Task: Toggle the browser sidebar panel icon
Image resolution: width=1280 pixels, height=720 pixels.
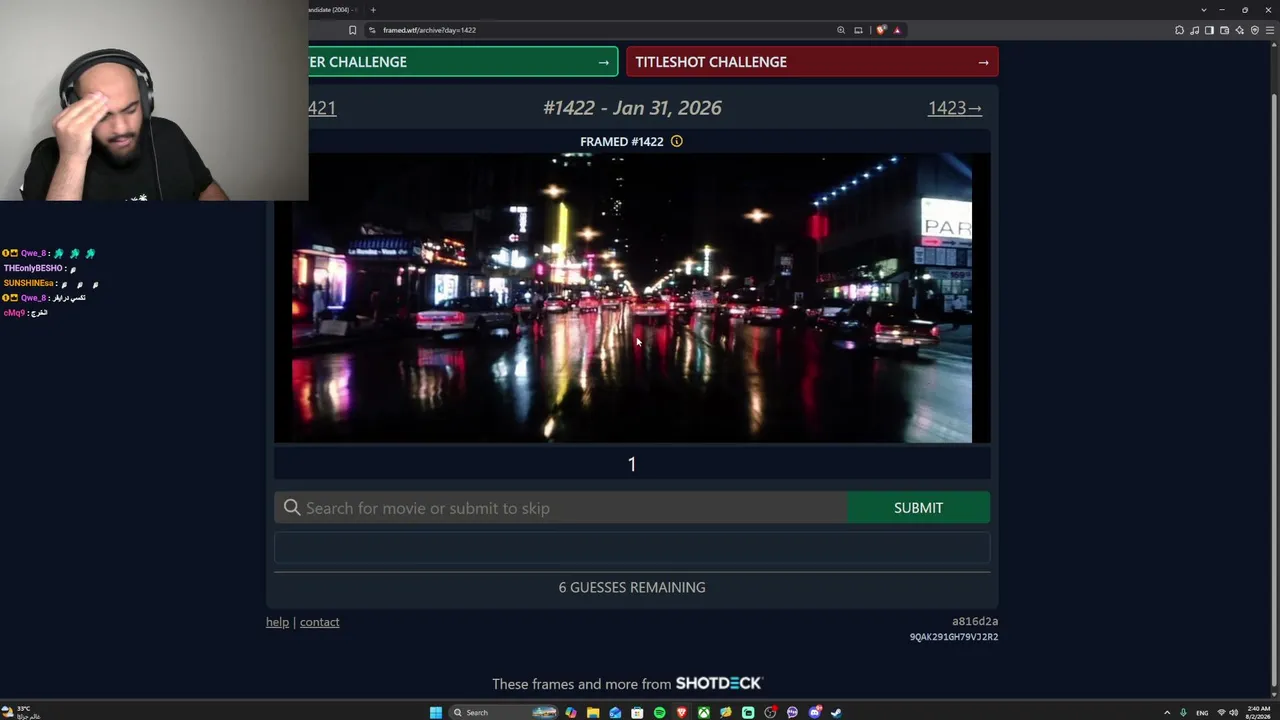Action: pyautogui.click(x=1210, y=30)
